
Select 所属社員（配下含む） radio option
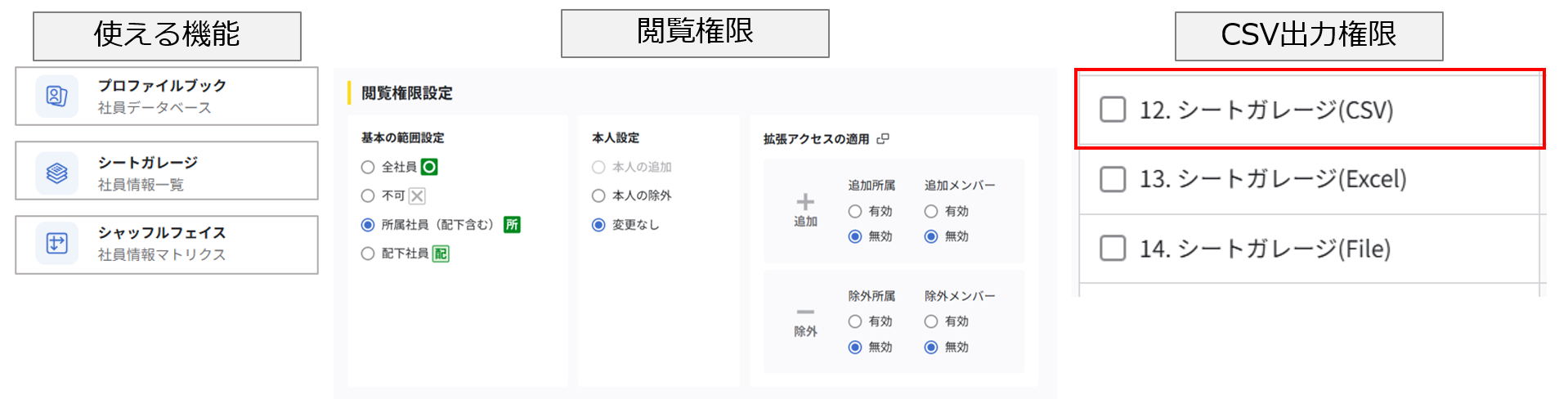tap(368, 225)
